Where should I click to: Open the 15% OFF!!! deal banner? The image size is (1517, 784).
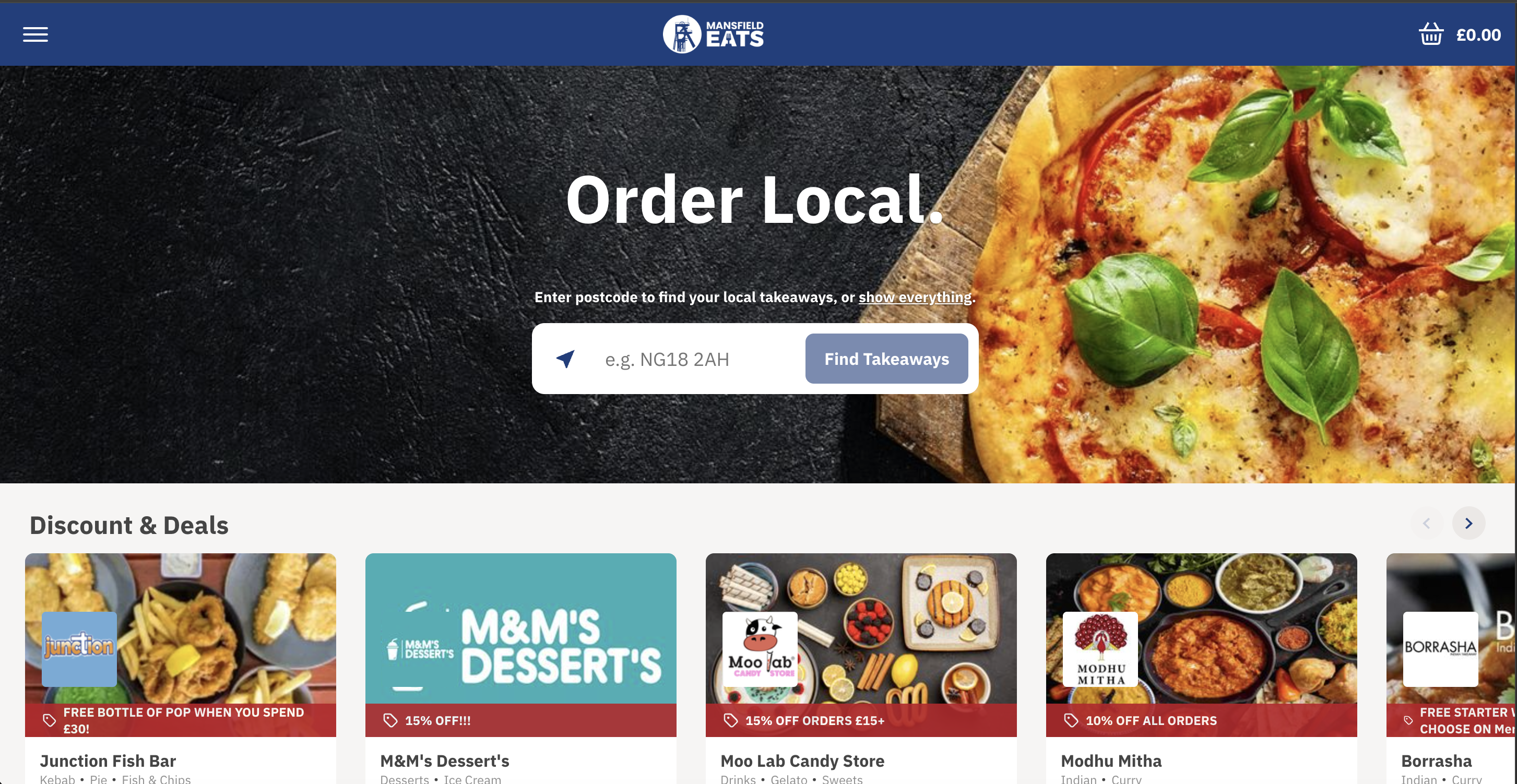pyautogui.click(x=520, y=720)
